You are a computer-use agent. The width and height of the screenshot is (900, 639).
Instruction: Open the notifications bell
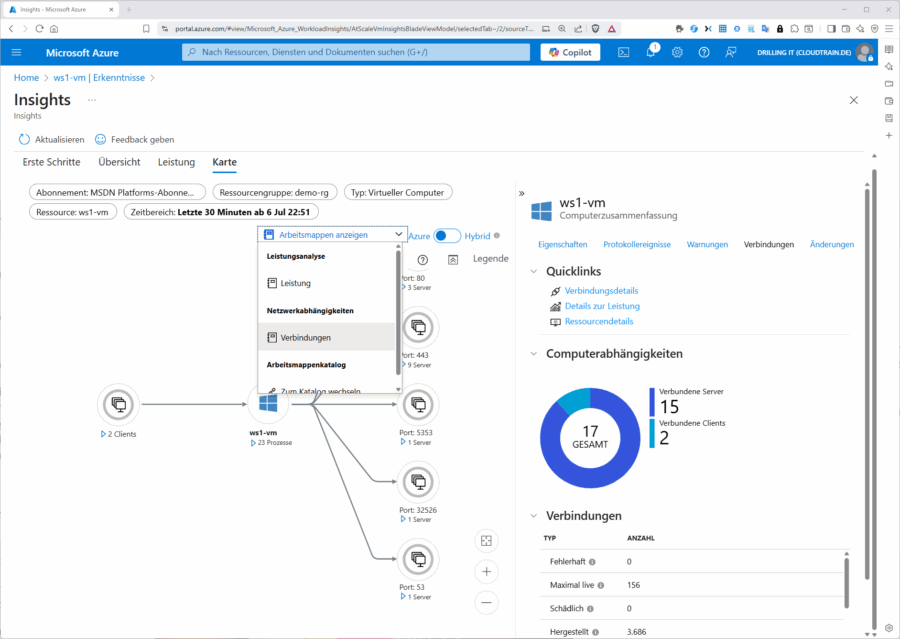[650, 52]
